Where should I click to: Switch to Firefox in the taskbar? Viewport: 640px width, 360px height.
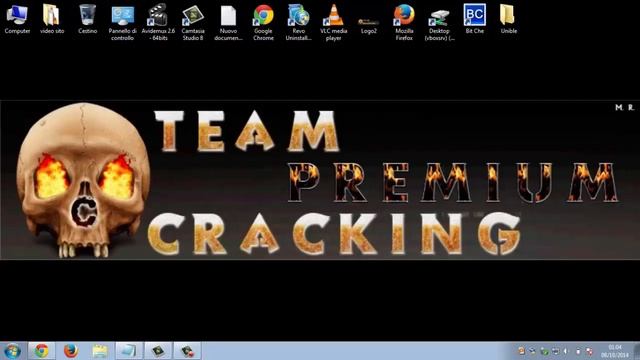[x=71, y=351]
